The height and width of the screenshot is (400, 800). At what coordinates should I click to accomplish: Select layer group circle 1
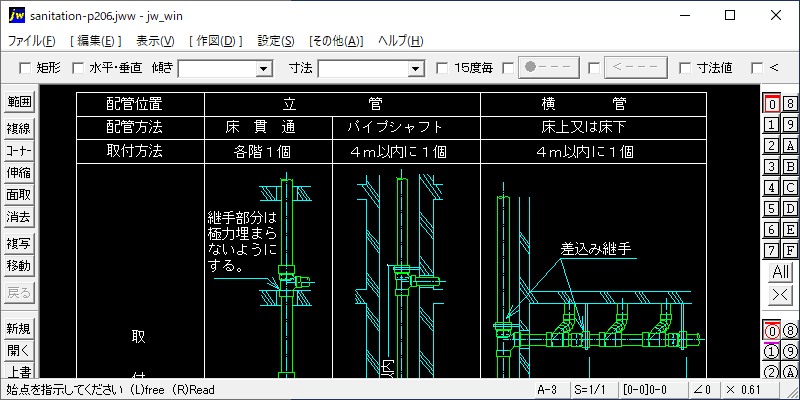point(772,352)
